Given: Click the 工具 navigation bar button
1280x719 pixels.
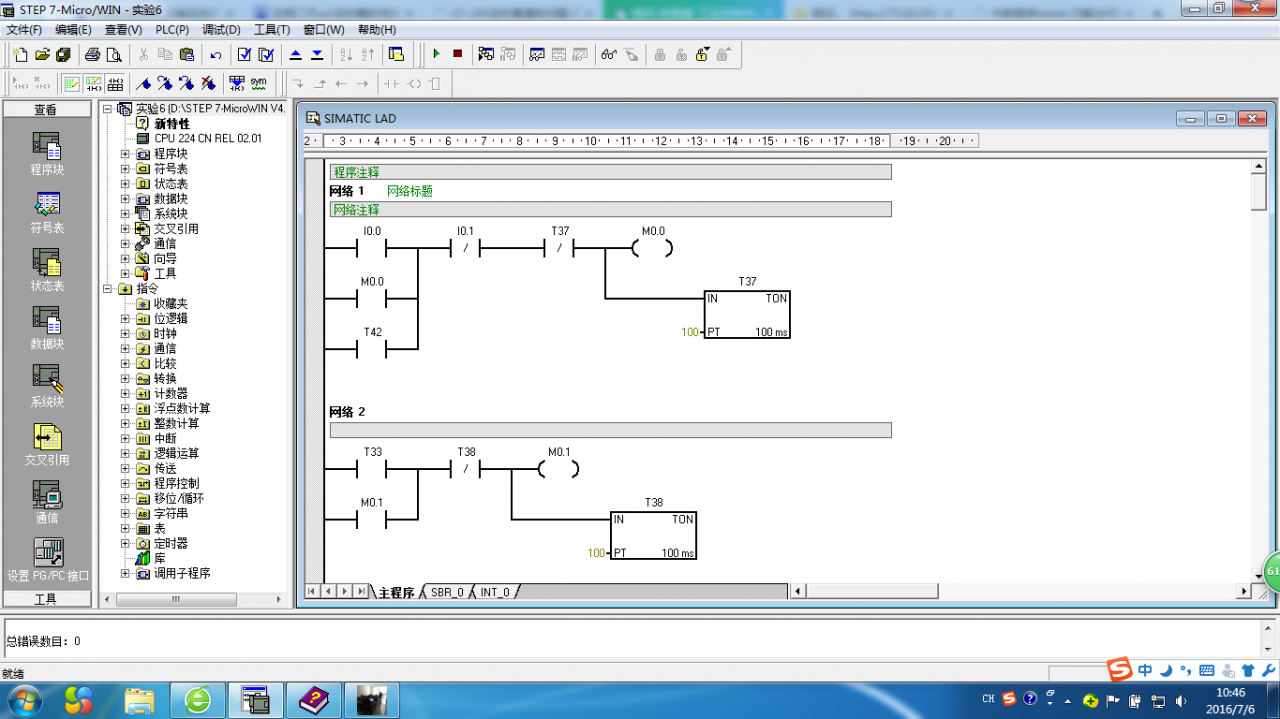Looking at the screenshot, I should coord(46,599).
